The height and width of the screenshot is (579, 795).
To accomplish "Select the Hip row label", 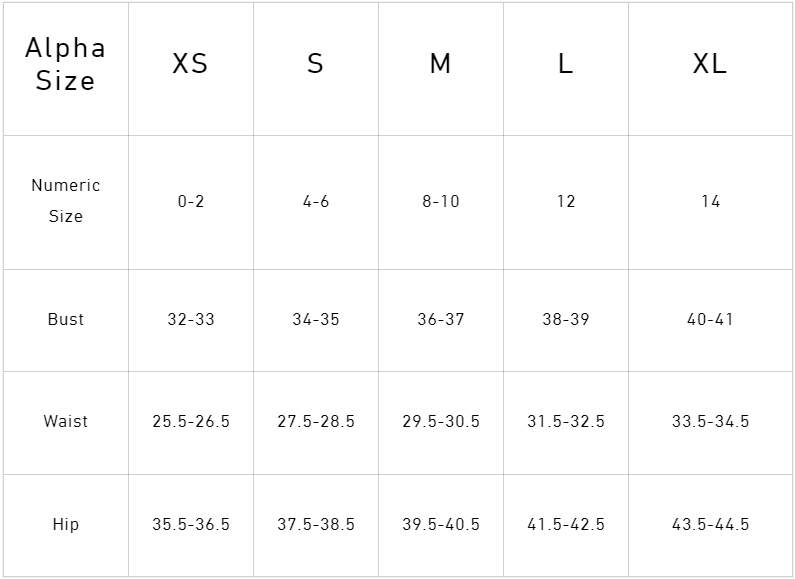I will 65,525.
